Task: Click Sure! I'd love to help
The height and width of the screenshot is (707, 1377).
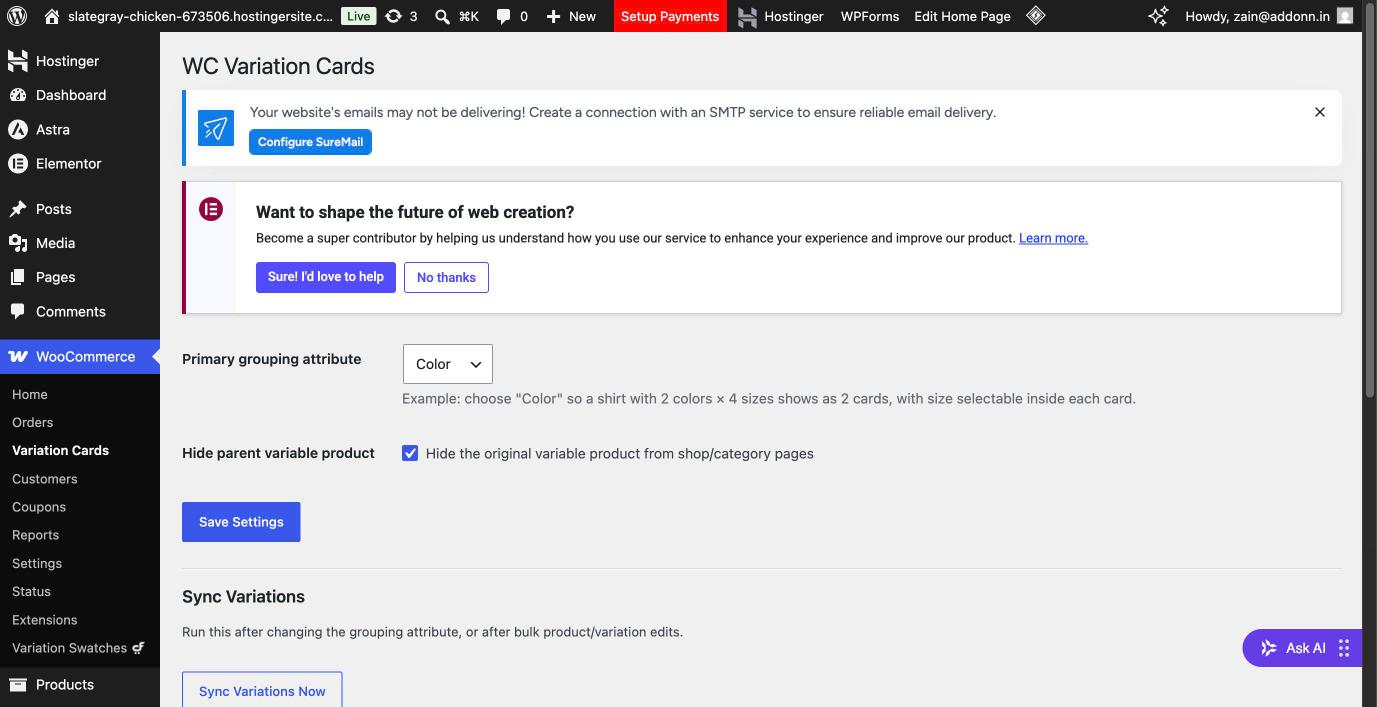Action: (x=326, y=277)
